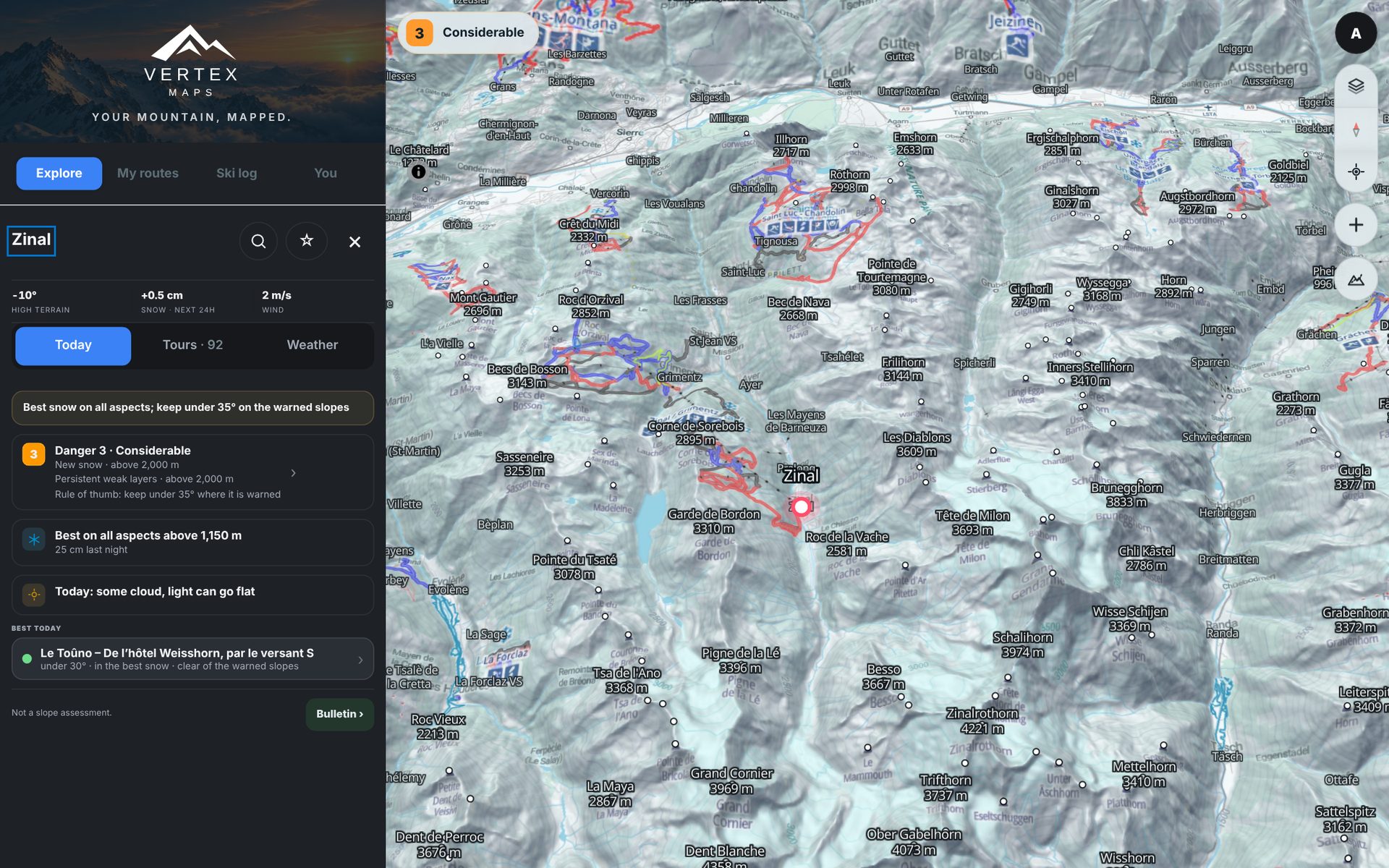Click the Grand Cornier 3969 m label
Screen dimensions: 1389x868
pyautogui.click(x=731, y=780)
